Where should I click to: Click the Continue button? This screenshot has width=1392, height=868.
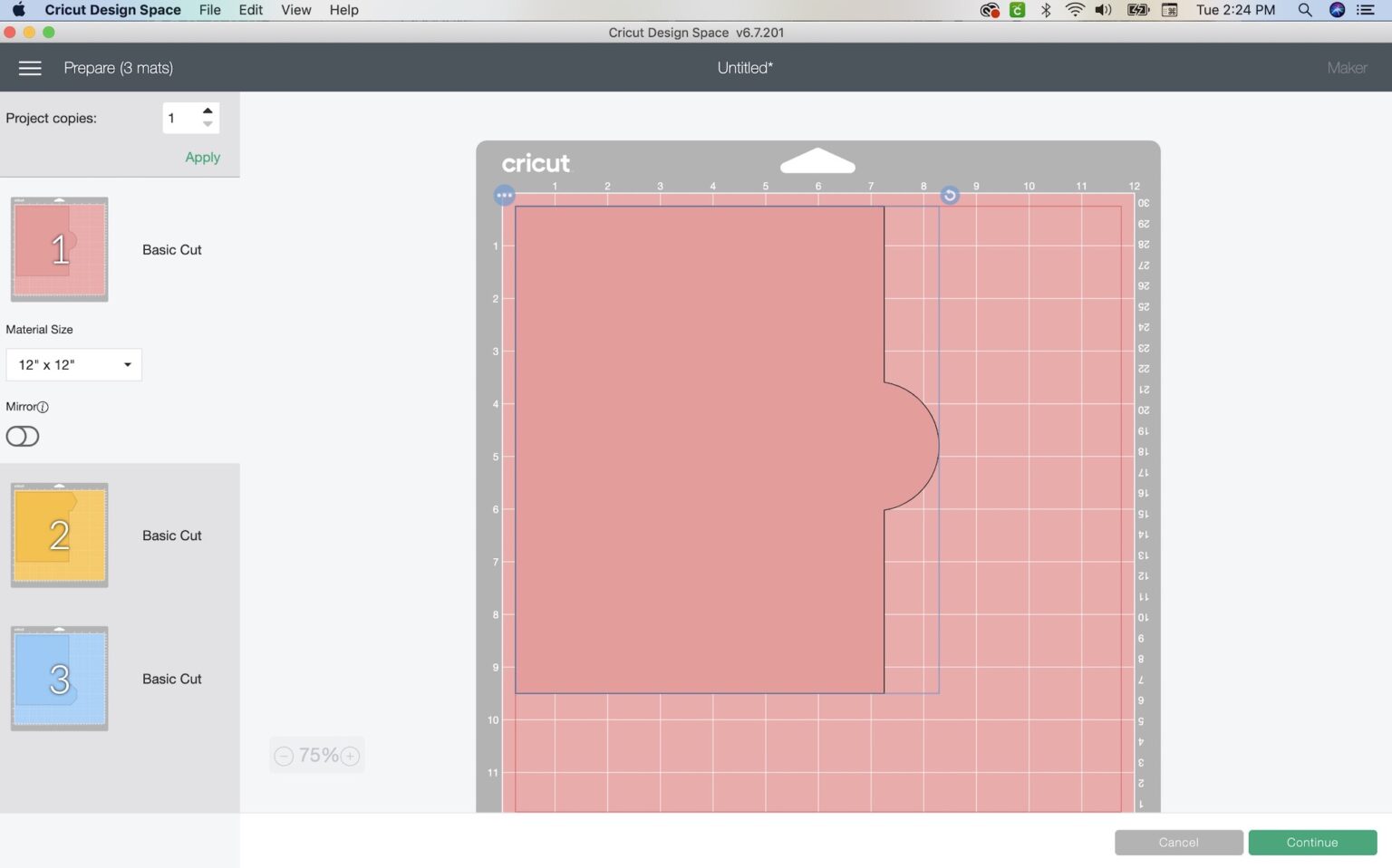pos(1312,842)
